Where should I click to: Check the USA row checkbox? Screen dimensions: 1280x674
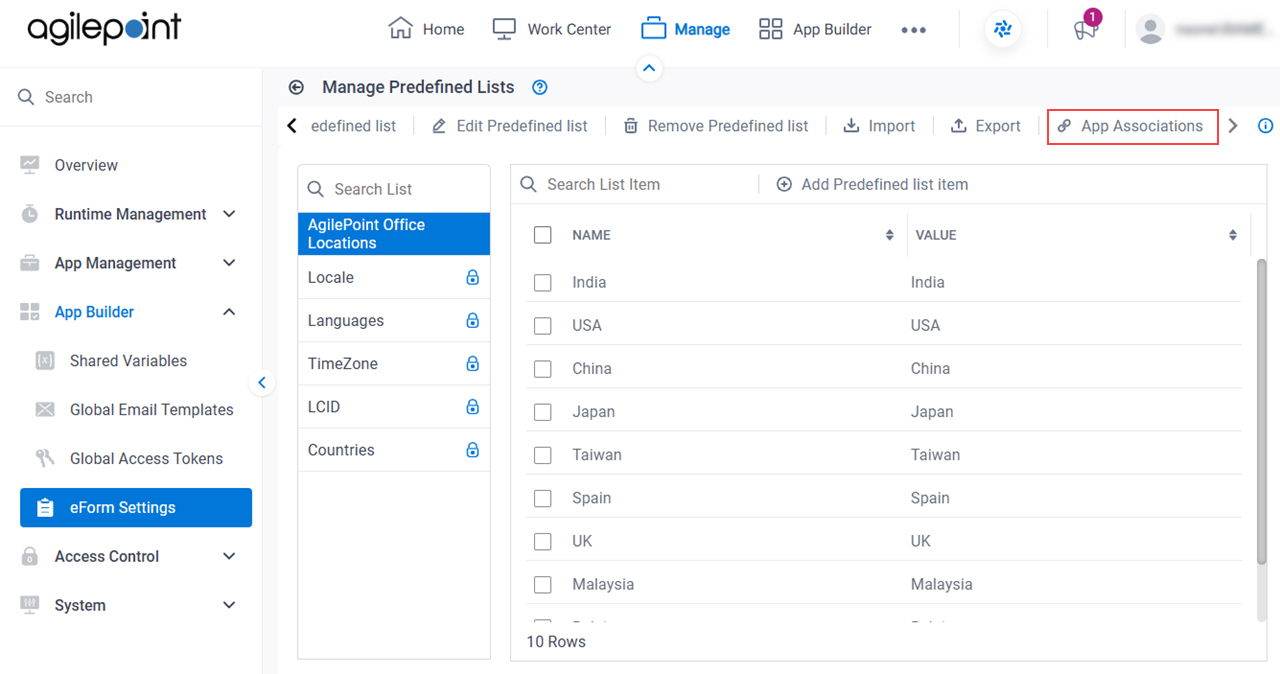click(x=543, y=326)
